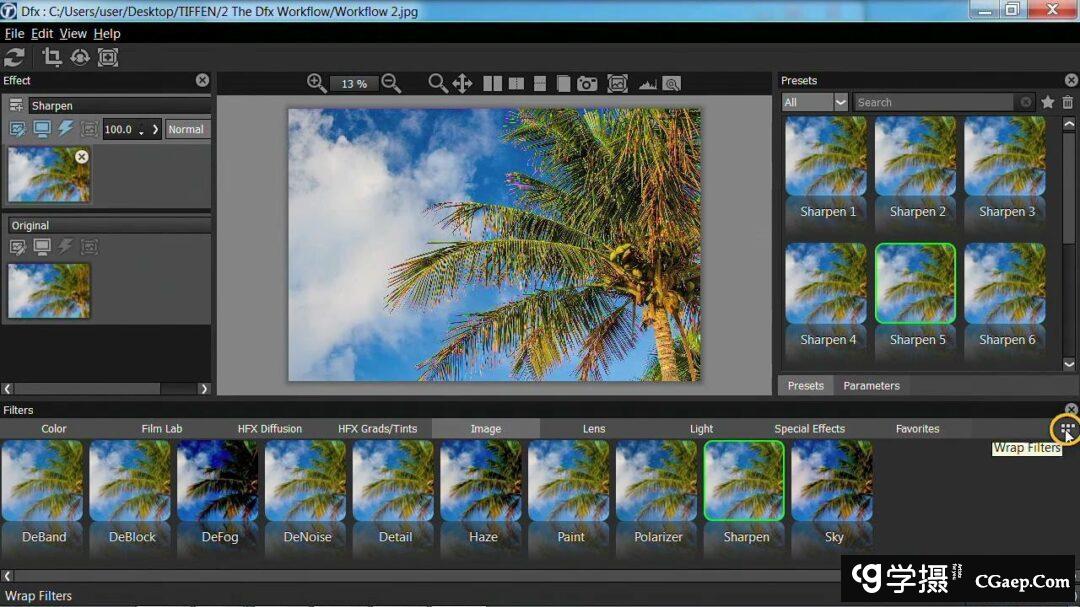The height and width of the screenshot is (607, 1080).
Task: Switch to the Parameters tab
Action: (871, 385)
